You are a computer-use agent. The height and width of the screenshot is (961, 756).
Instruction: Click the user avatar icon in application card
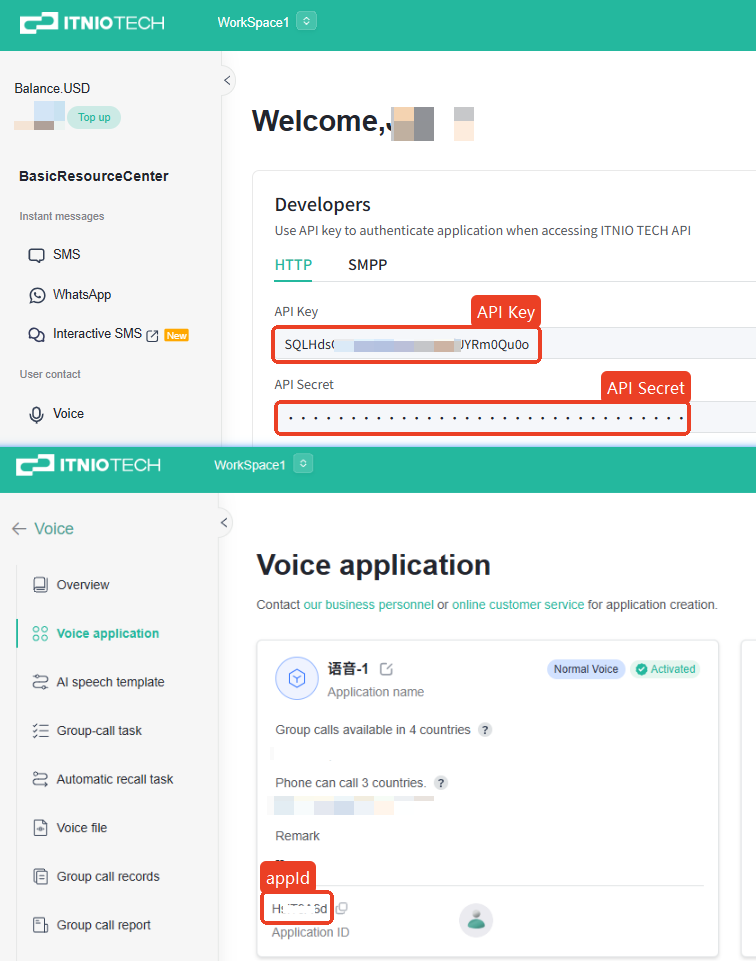click(x=476, y=920)
